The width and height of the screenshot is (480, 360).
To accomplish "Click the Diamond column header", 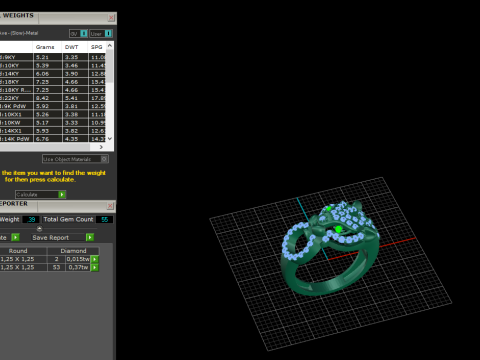I will [73, 251].
